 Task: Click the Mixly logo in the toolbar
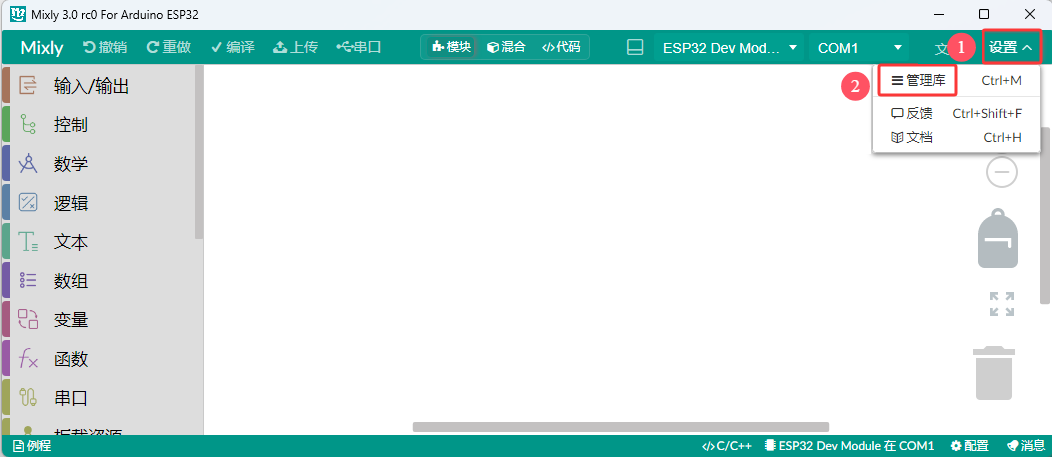click(x=42, y=48)
